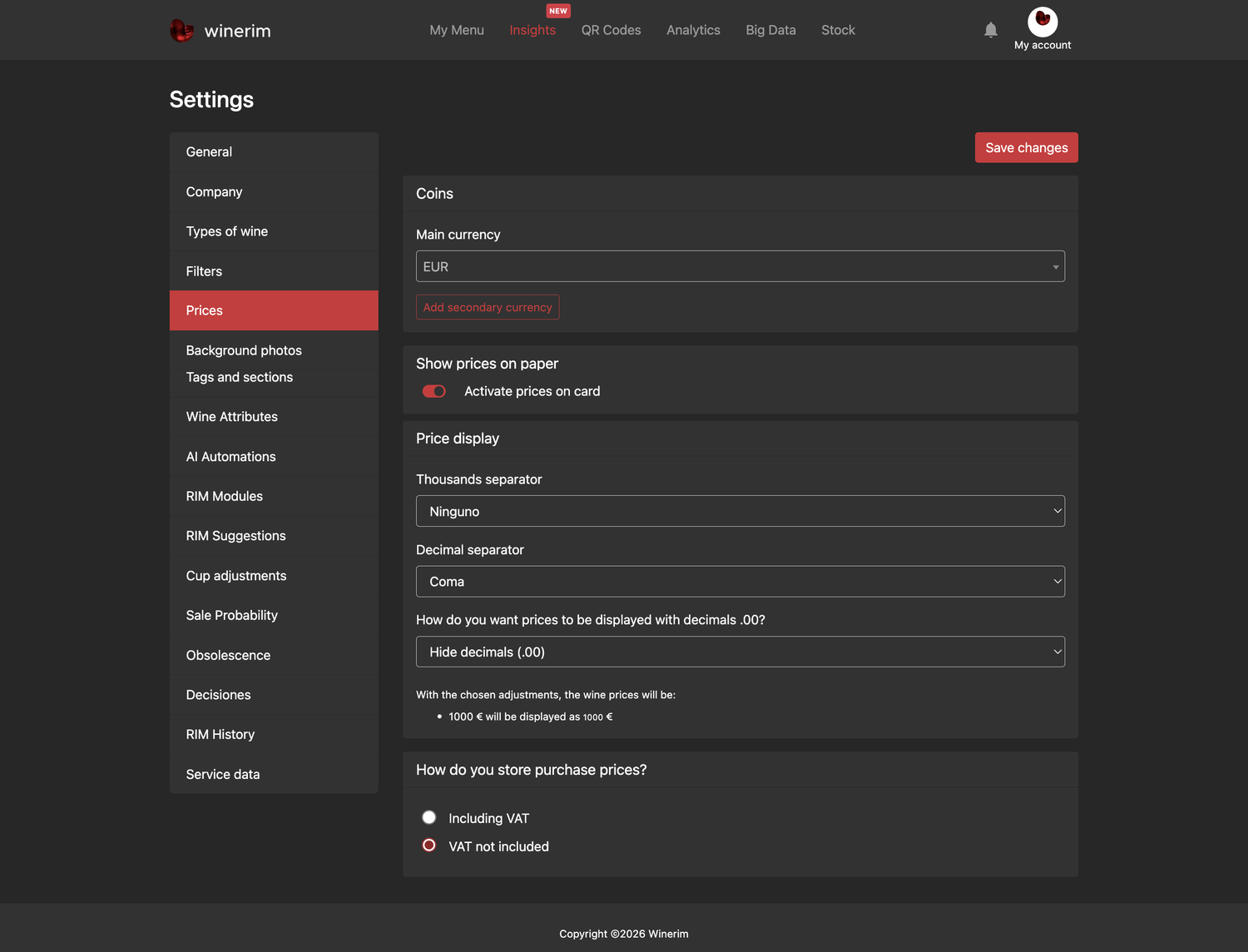Open the Hide decimals (.00) dropdown
This screenshot has width=1248, height=952.
coord(740,652)
